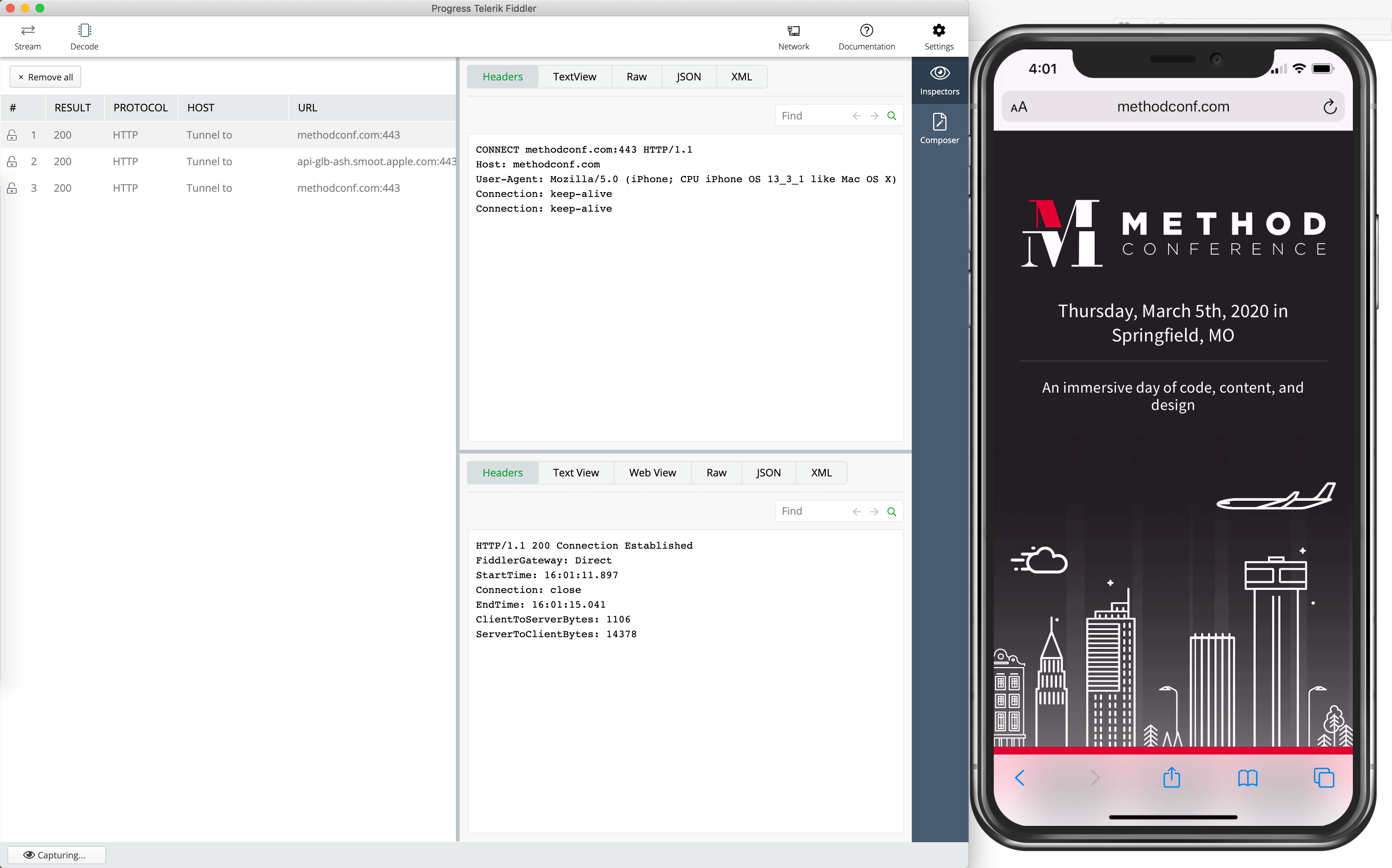Go to previous match in request Find
The image size is (1392, 868).
pos(857,116)
